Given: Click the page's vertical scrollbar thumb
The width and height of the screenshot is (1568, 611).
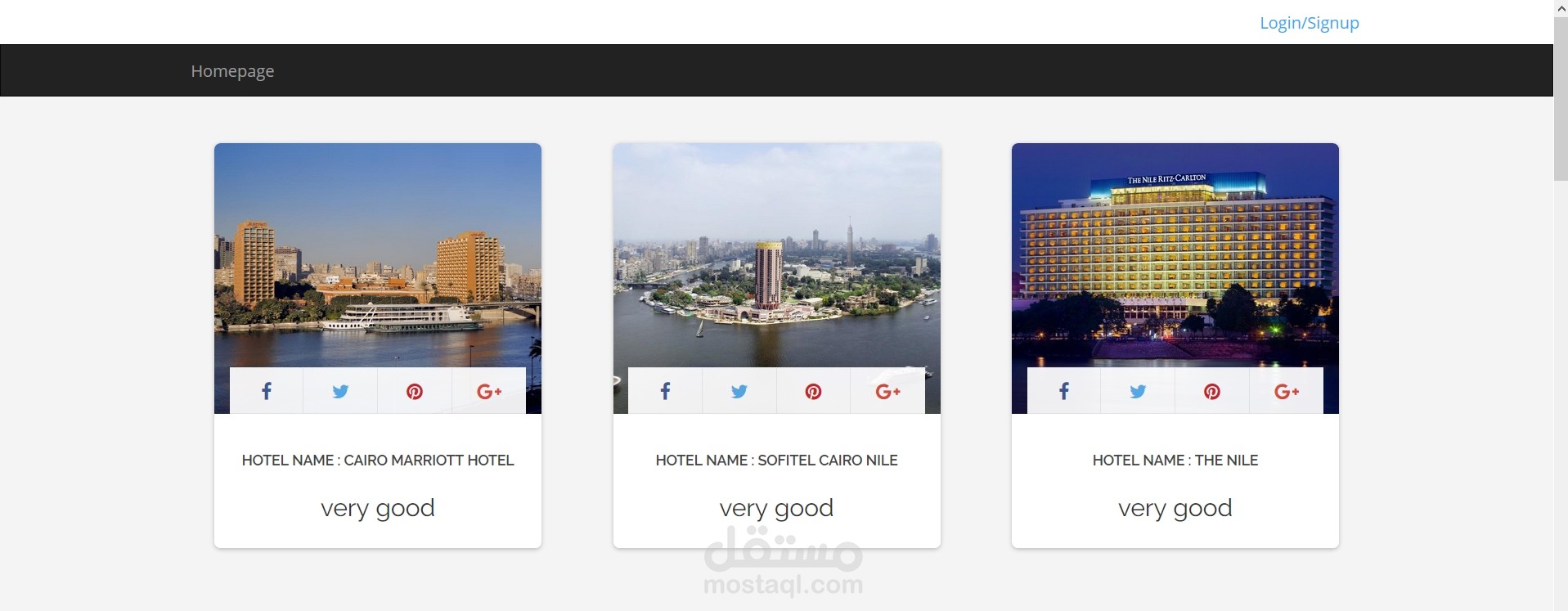Looking at the screenshot, I should pos(1561,98).
